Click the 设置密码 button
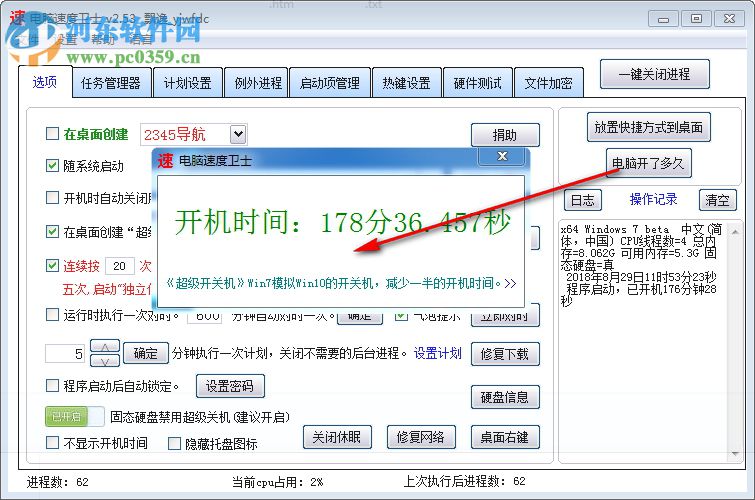 pyautogui.click(x=230, y=386)
